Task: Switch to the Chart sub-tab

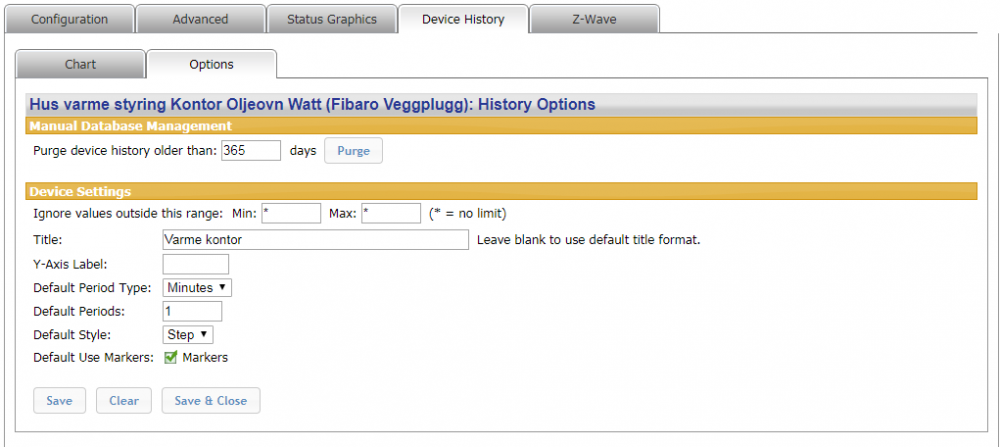Action: pos(80,64)
